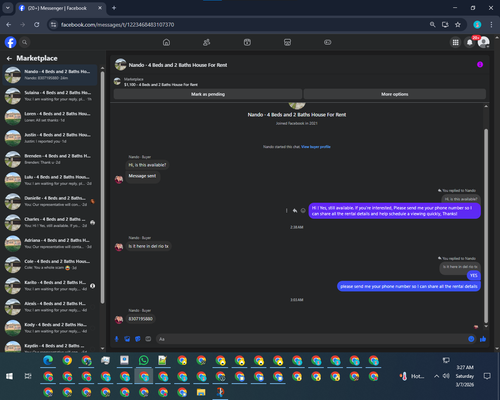The width and height of the screenshot is (500, 400).
Task: Open Lulu conversation in chat list
Action: click(x=50, y=180)
